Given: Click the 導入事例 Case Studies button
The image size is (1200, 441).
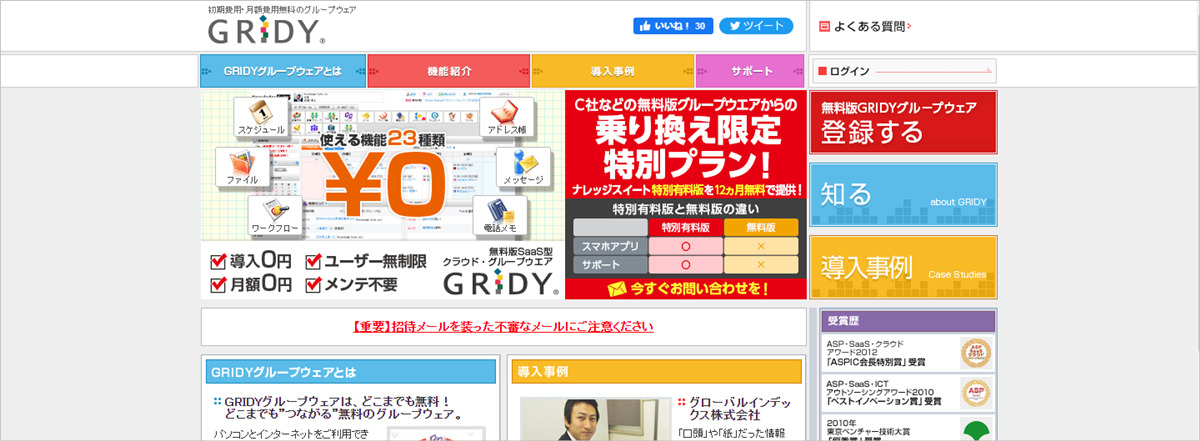Looking at the screenshot, I should [903, 268].
